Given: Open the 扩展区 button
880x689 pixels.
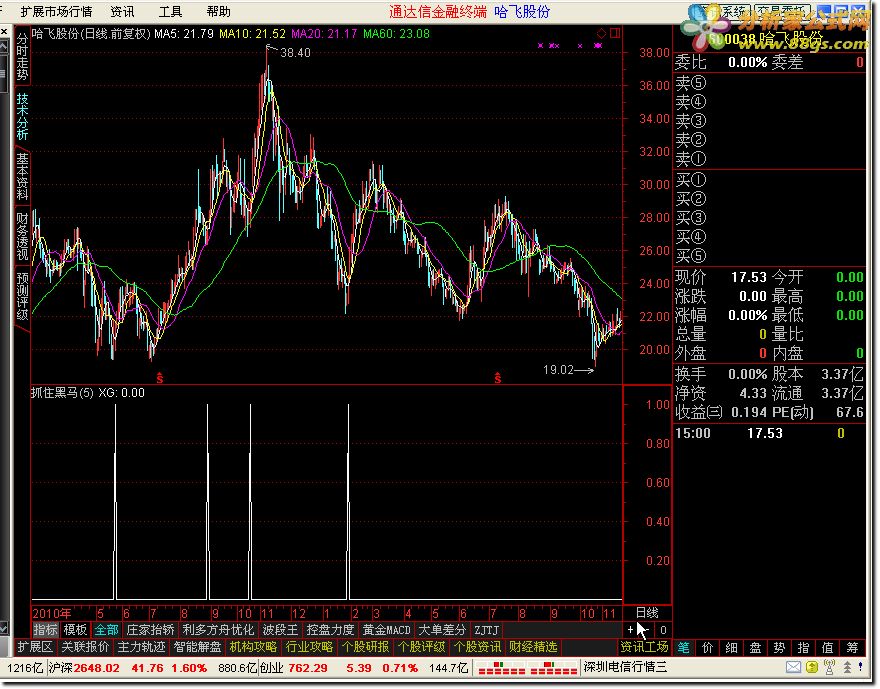Looking at the screenshot, I should pos(35,647).
